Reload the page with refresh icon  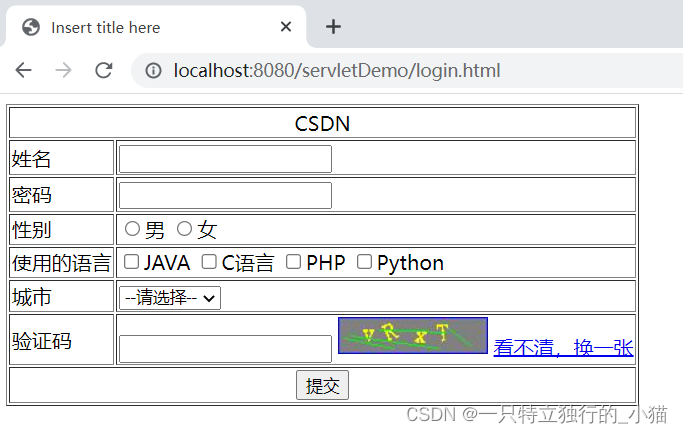(103, 70)
